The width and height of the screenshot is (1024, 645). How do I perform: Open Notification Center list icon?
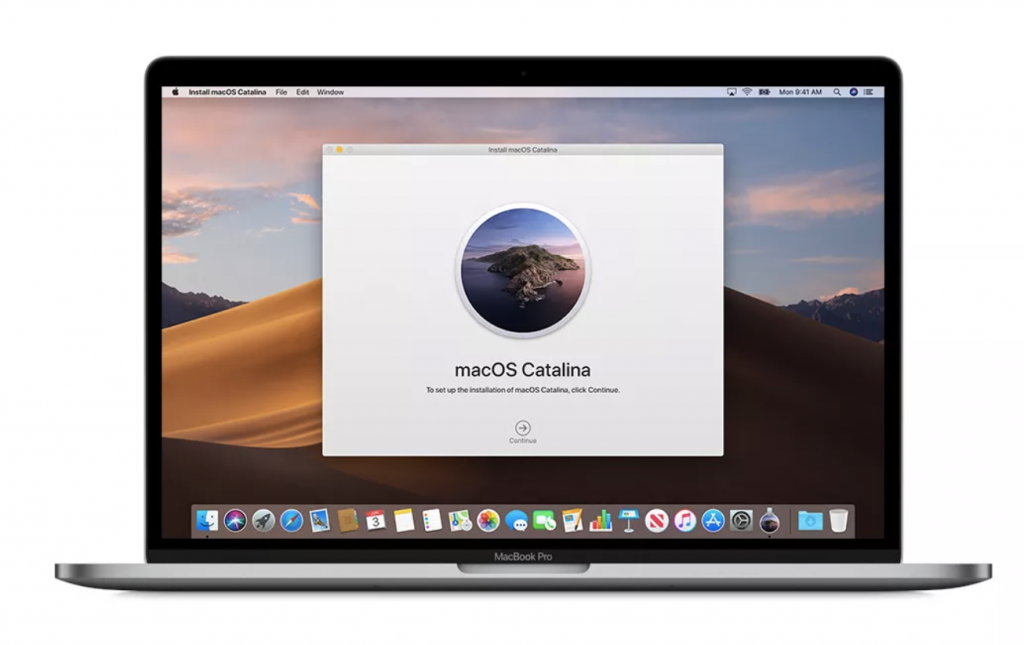click(x=869, y=92)
